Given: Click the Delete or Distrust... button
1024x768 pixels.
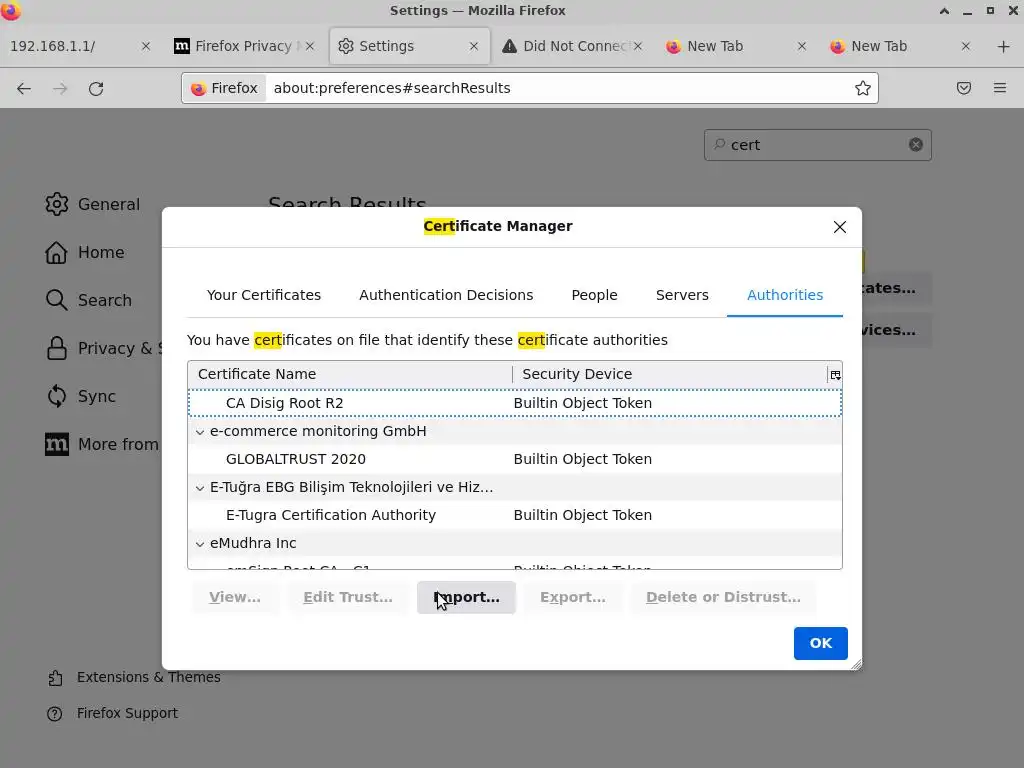Looking at the screenshot, I should pos(723,598).
